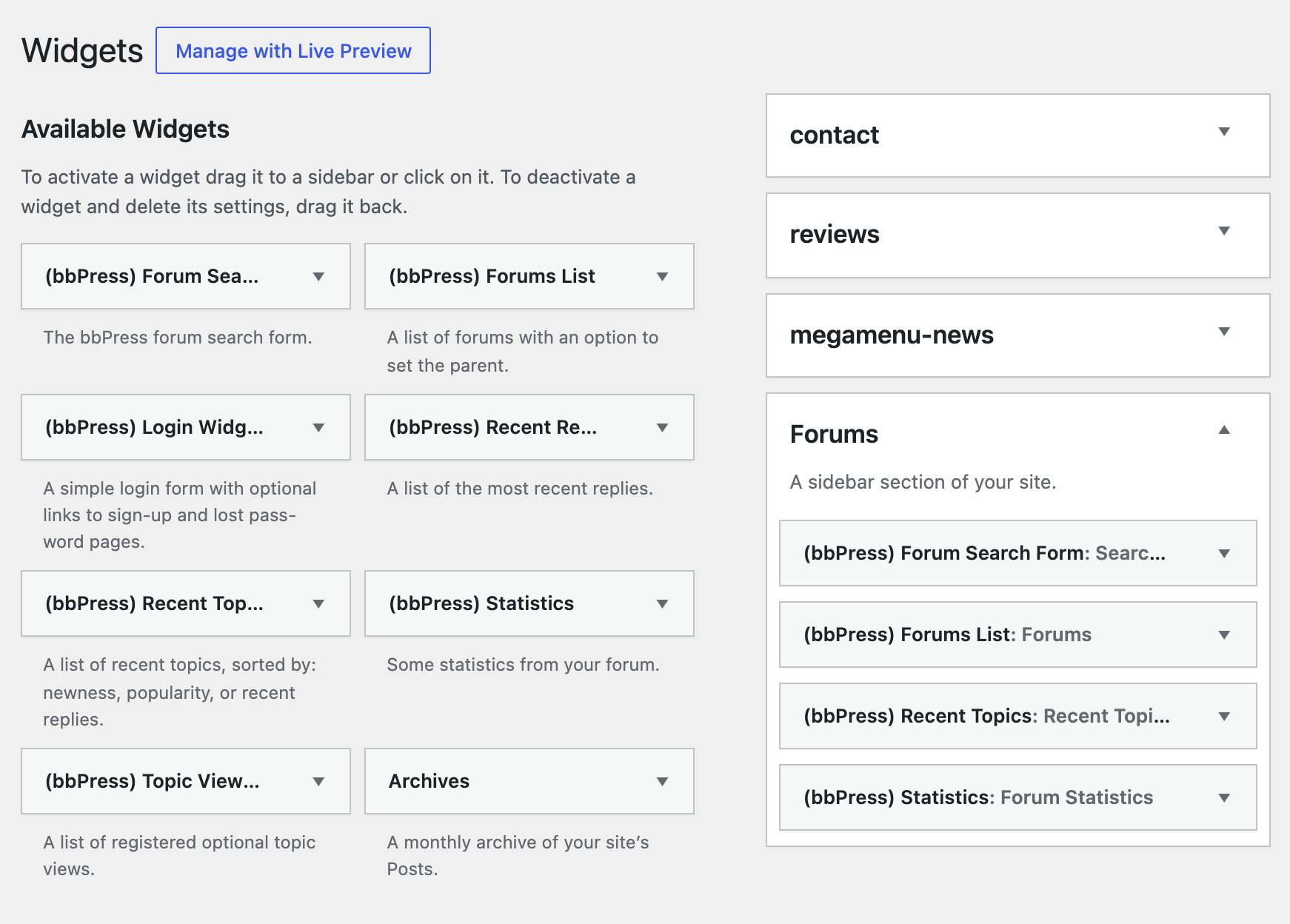Open Recent Topics: Recent Topi... settings arrow
Screen dimensions: 1290x924
[1224, 717]
